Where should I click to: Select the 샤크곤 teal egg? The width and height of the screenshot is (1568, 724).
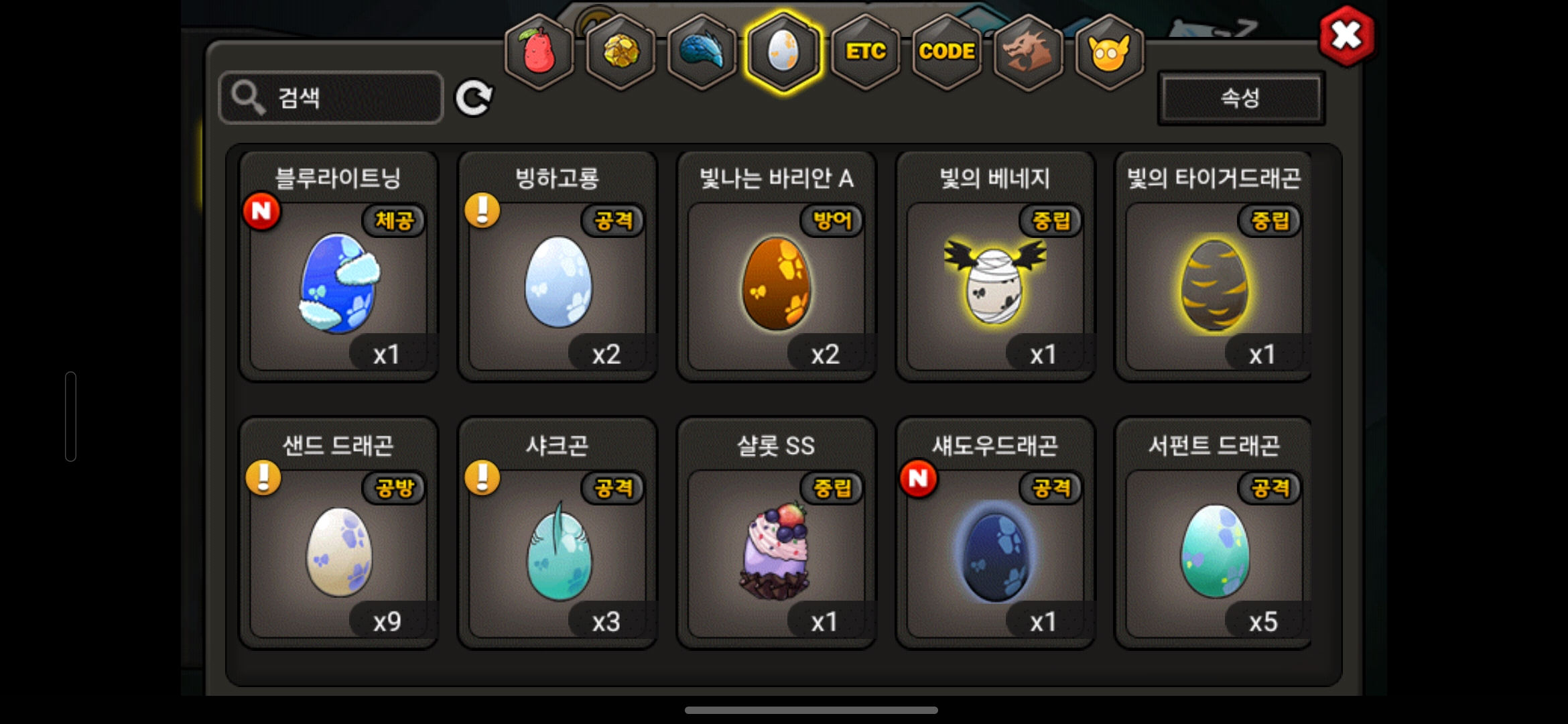click(558, 534)
